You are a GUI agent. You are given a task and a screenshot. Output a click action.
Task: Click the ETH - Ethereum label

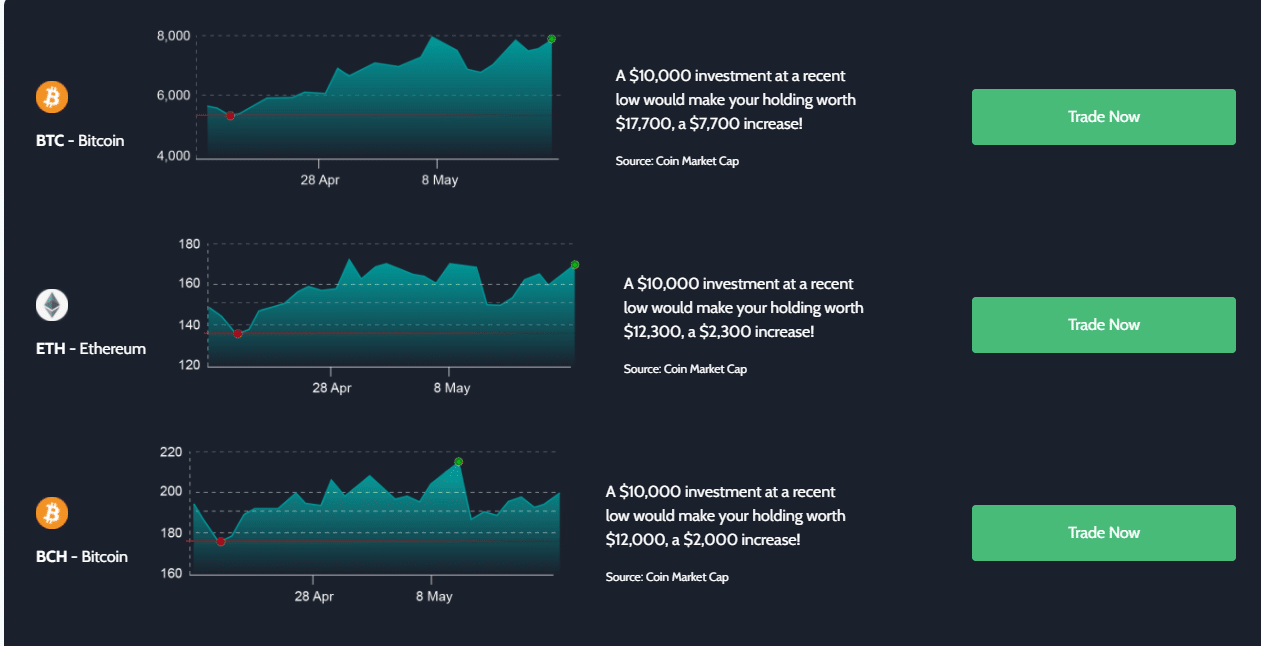tap(91, 349)
